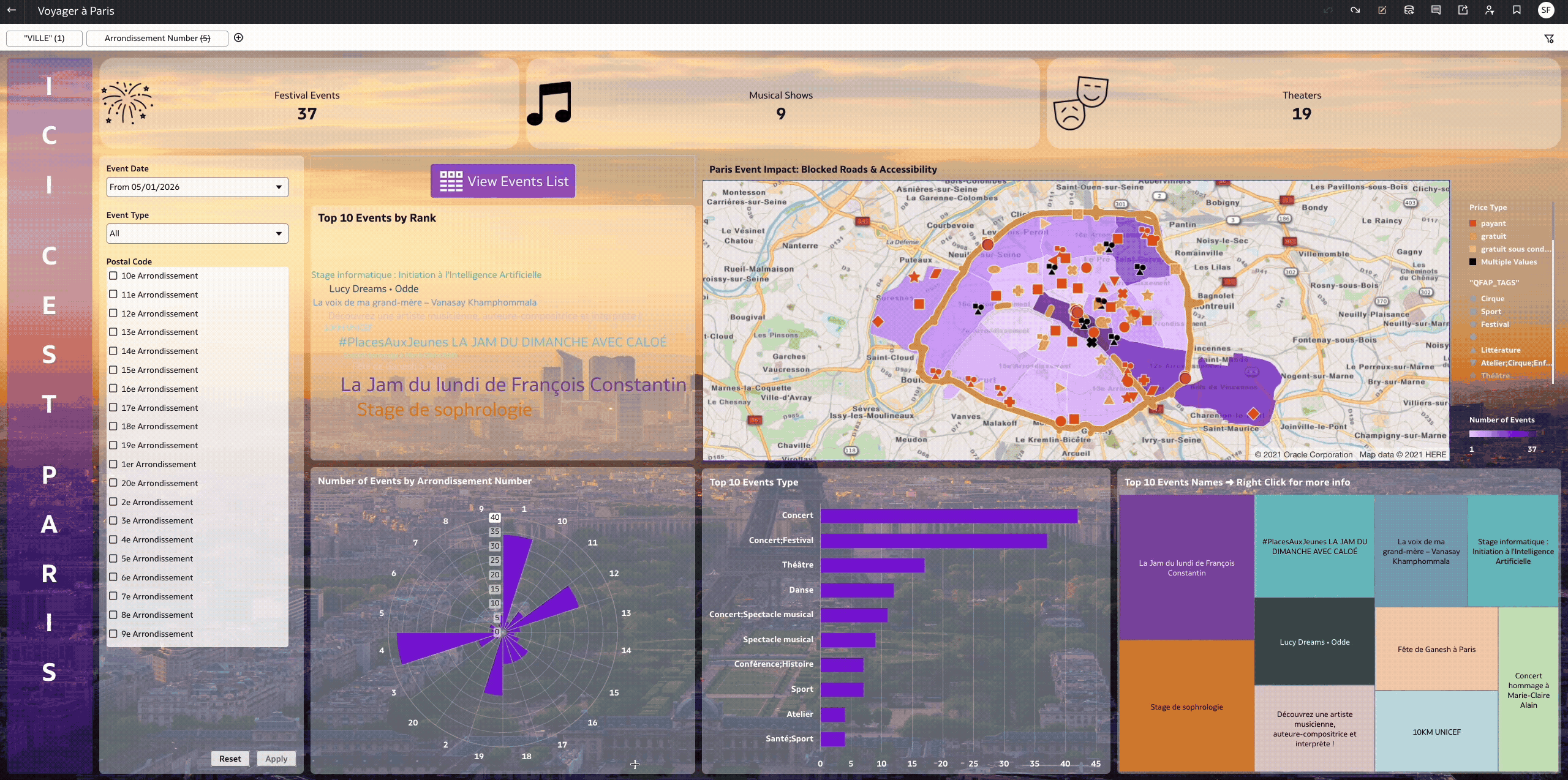Viewport: 1568px width, 780px height.
Task: Open the edit (pencil) icon in header
Action: [x=1382, y=10]
